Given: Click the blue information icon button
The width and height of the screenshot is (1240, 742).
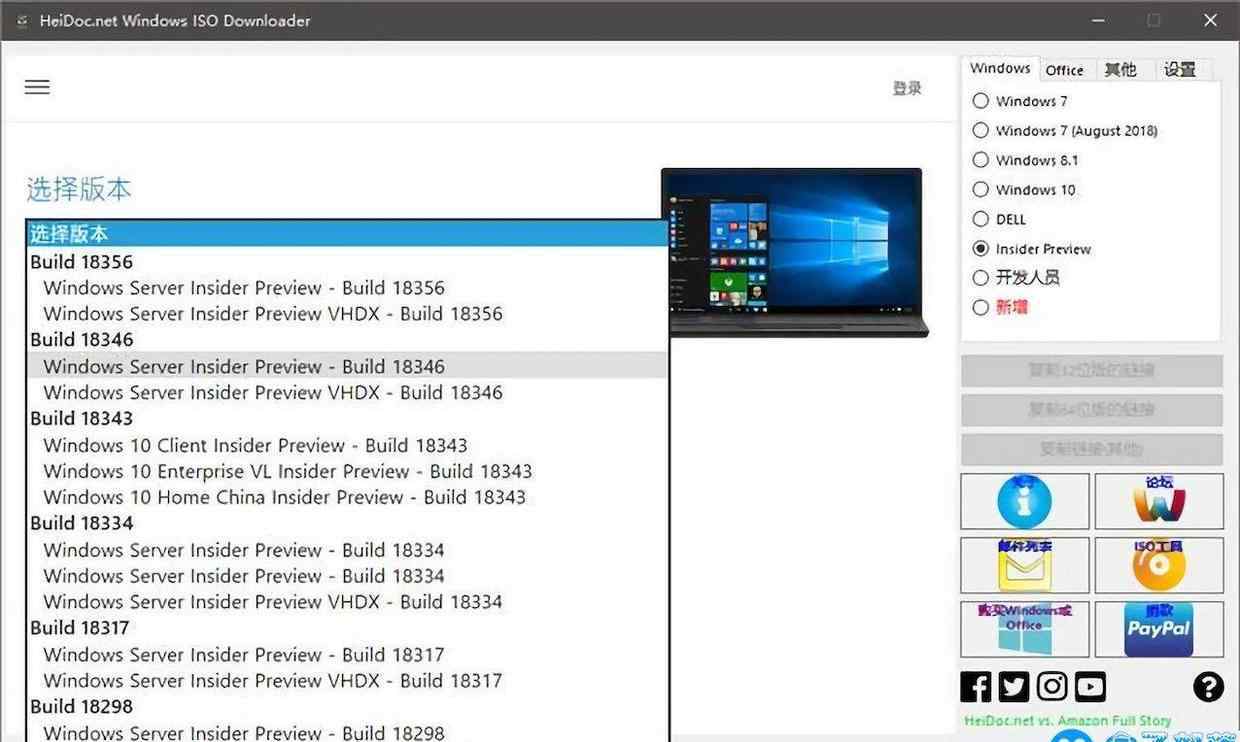Looking at the screenshot, I should click(1025, 501).
